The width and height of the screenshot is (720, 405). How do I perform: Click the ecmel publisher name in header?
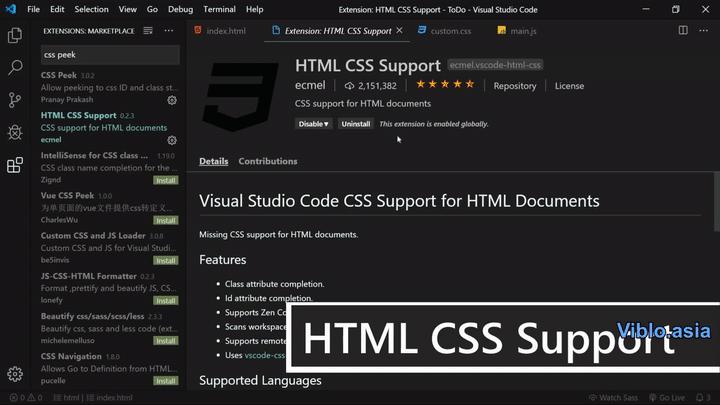click(310, 85)
